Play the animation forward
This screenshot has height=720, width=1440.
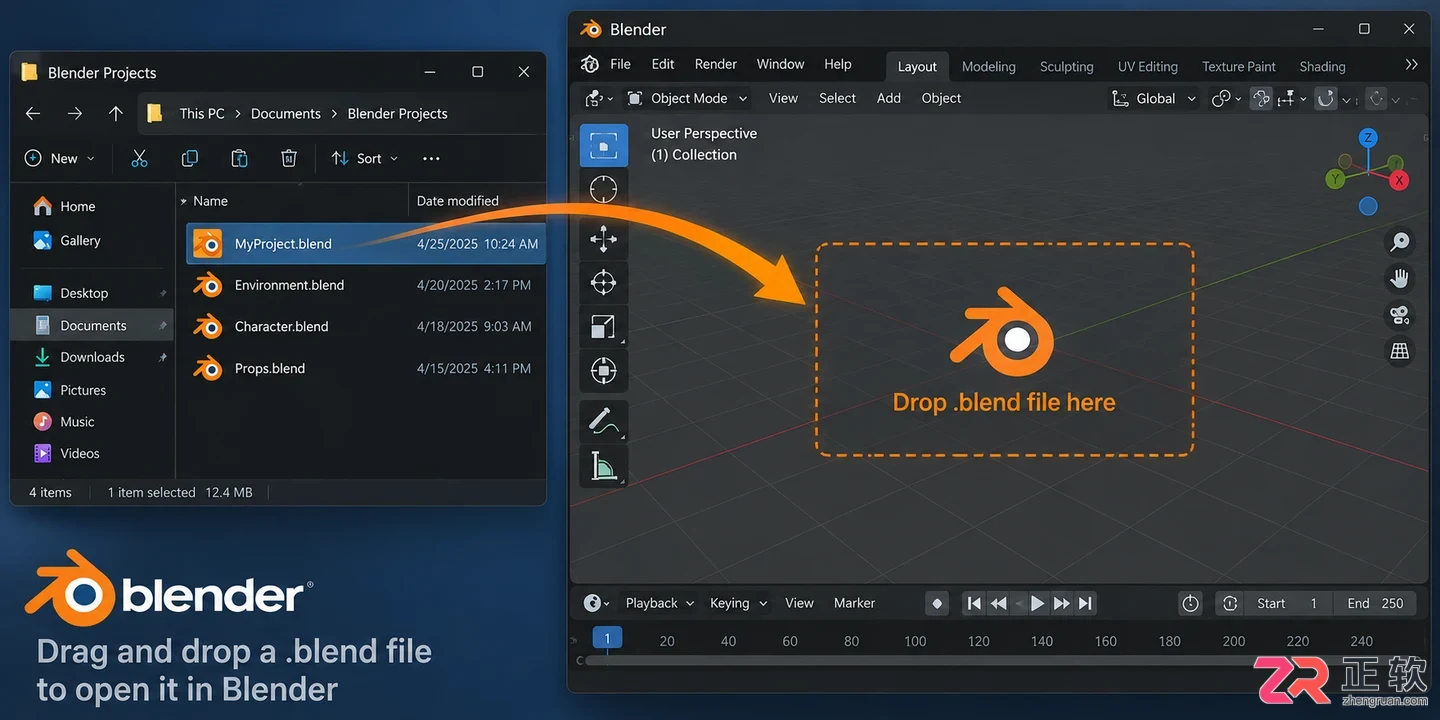pos(1037,603)
